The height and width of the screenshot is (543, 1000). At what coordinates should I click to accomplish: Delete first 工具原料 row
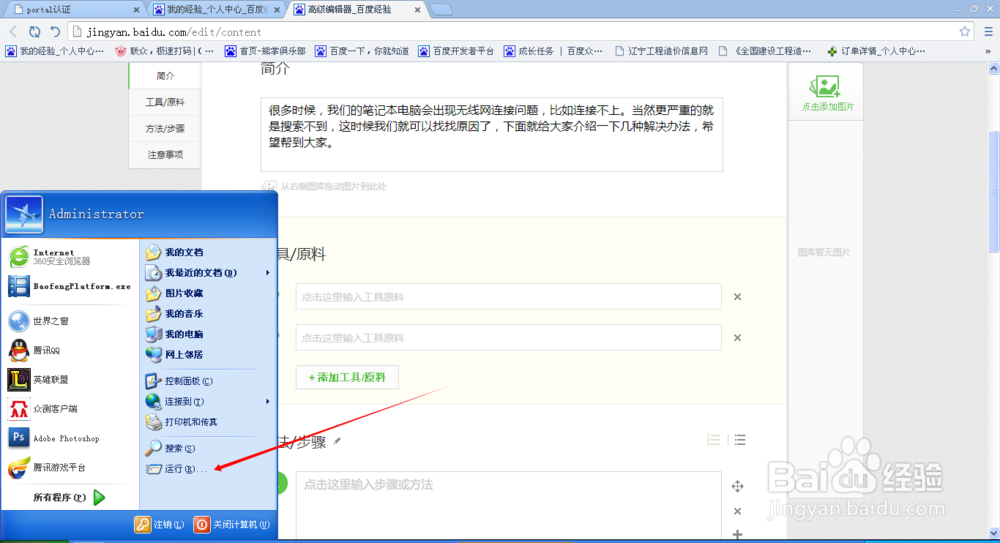(737, 297)
